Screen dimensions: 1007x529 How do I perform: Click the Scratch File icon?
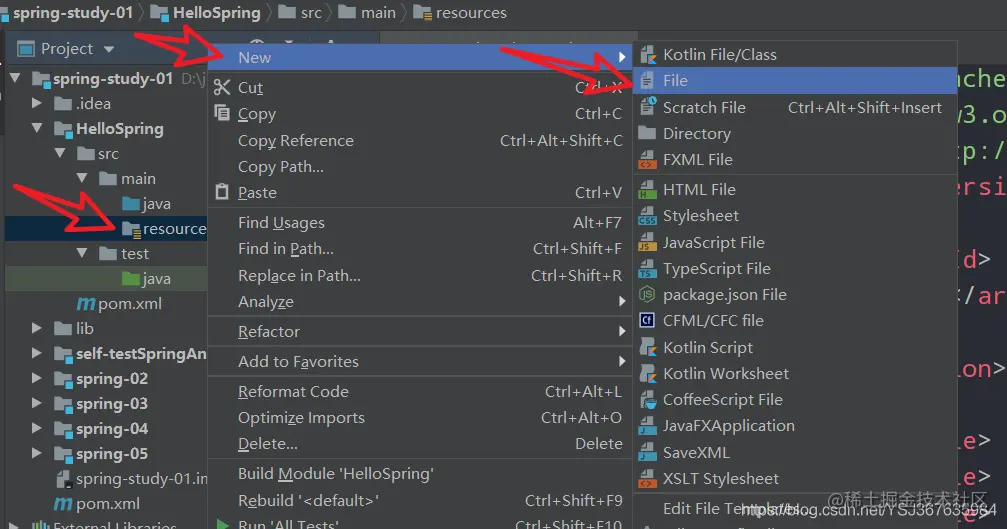(648, 107)
